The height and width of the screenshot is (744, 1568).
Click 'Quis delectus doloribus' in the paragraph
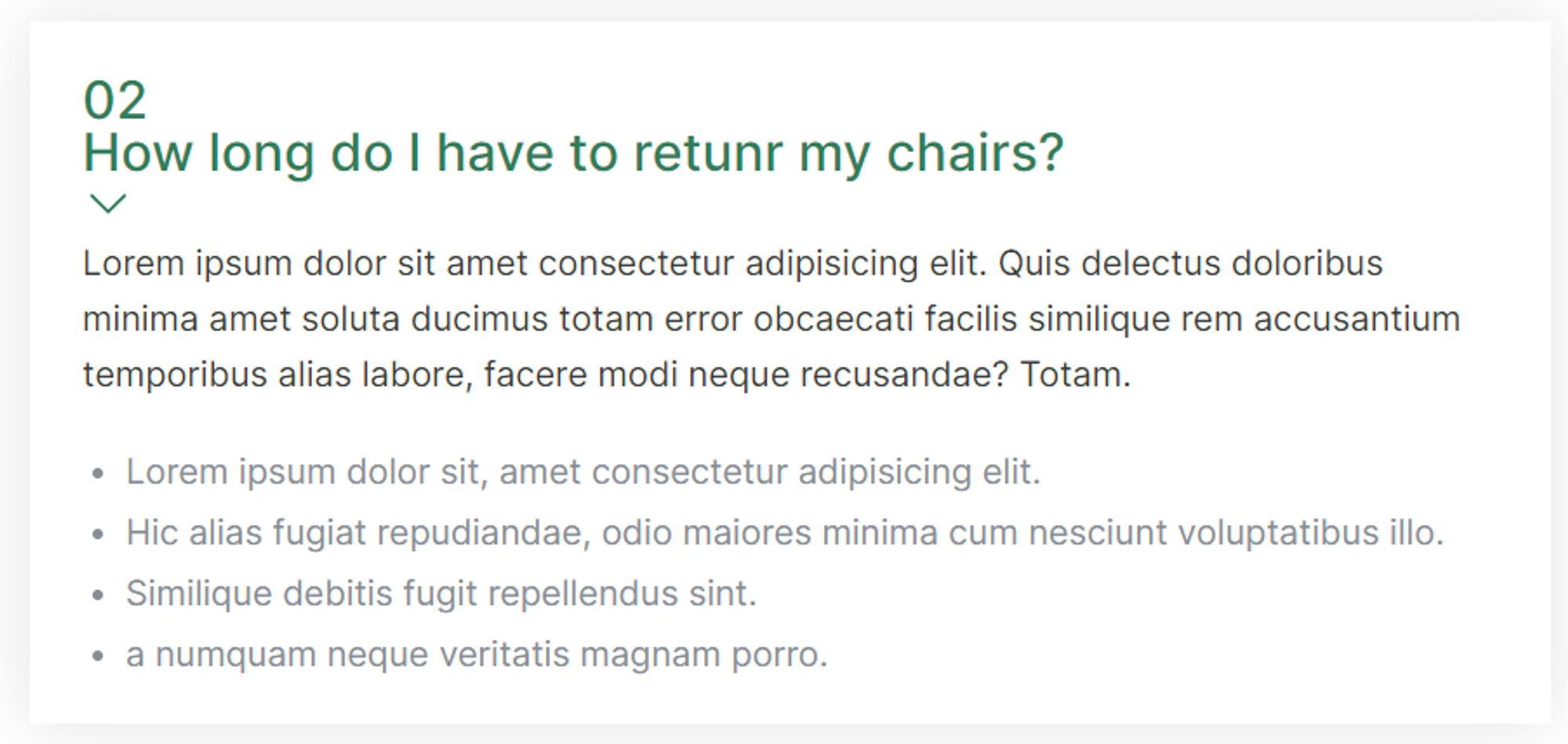pos(1190,263)
